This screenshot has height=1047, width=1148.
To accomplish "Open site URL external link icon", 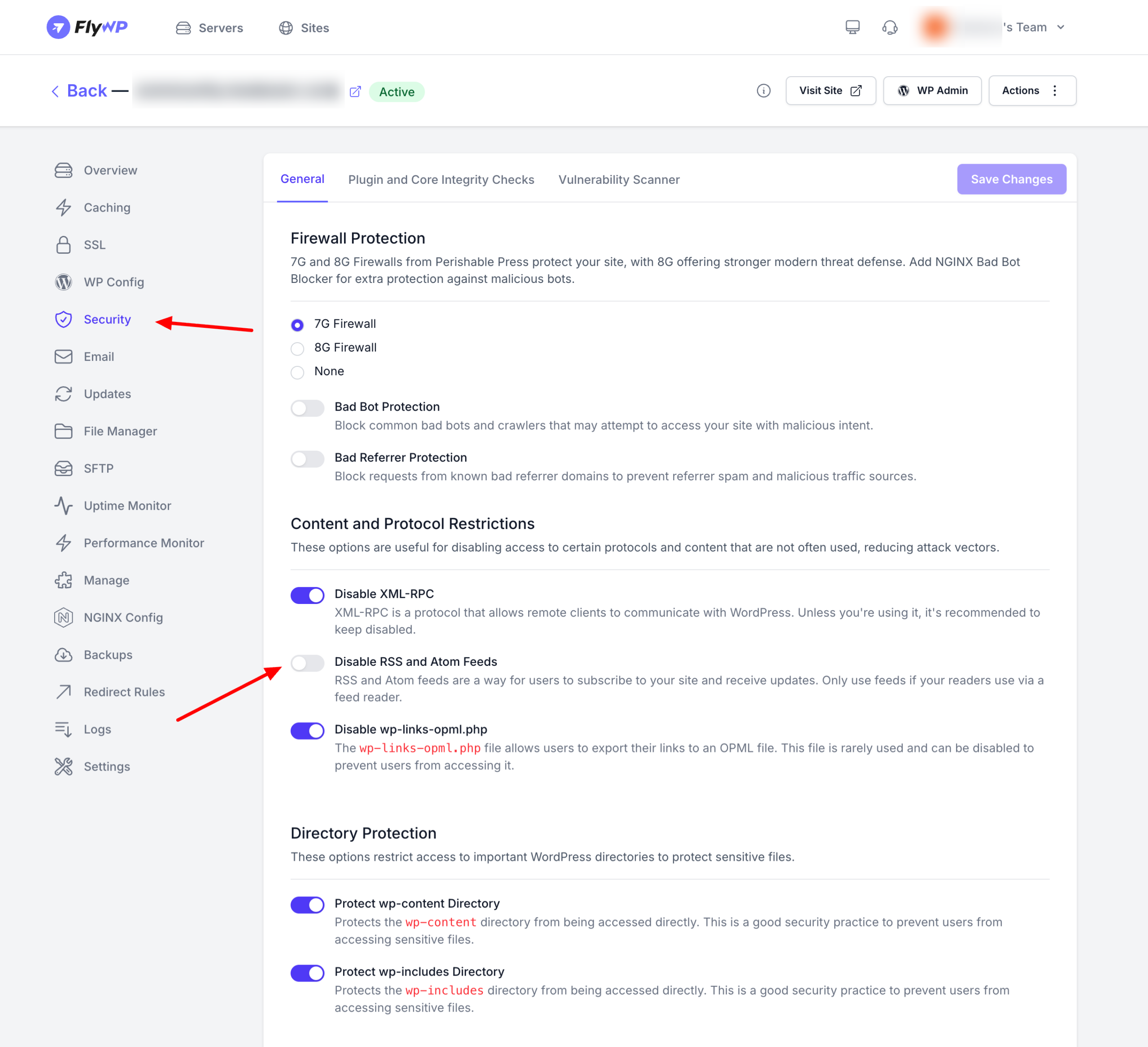I will (355, 91).
